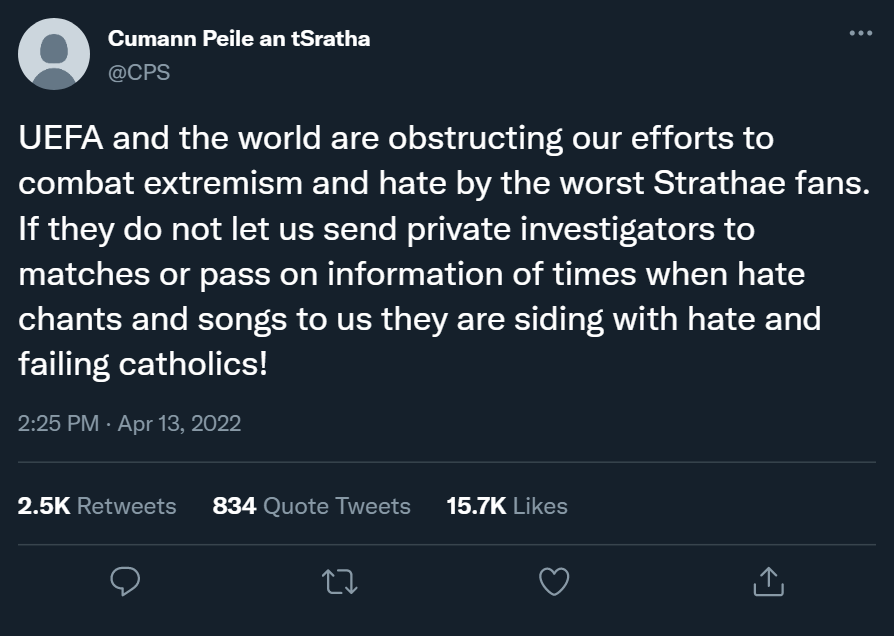Click the 2:25 PM timestamp
The image size is (894, 636).
[59, 423]
